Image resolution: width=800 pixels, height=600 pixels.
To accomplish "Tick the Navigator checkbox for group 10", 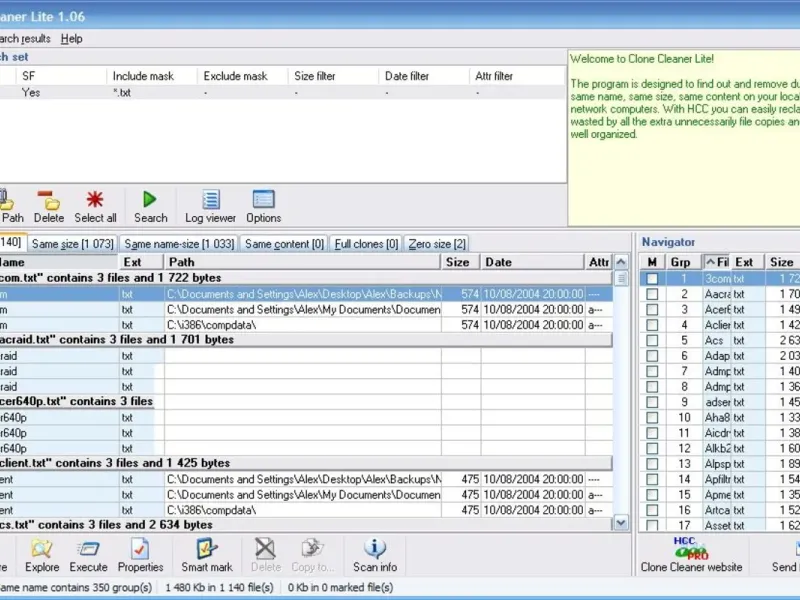I will pyautogui.click(x=652, y=417).
